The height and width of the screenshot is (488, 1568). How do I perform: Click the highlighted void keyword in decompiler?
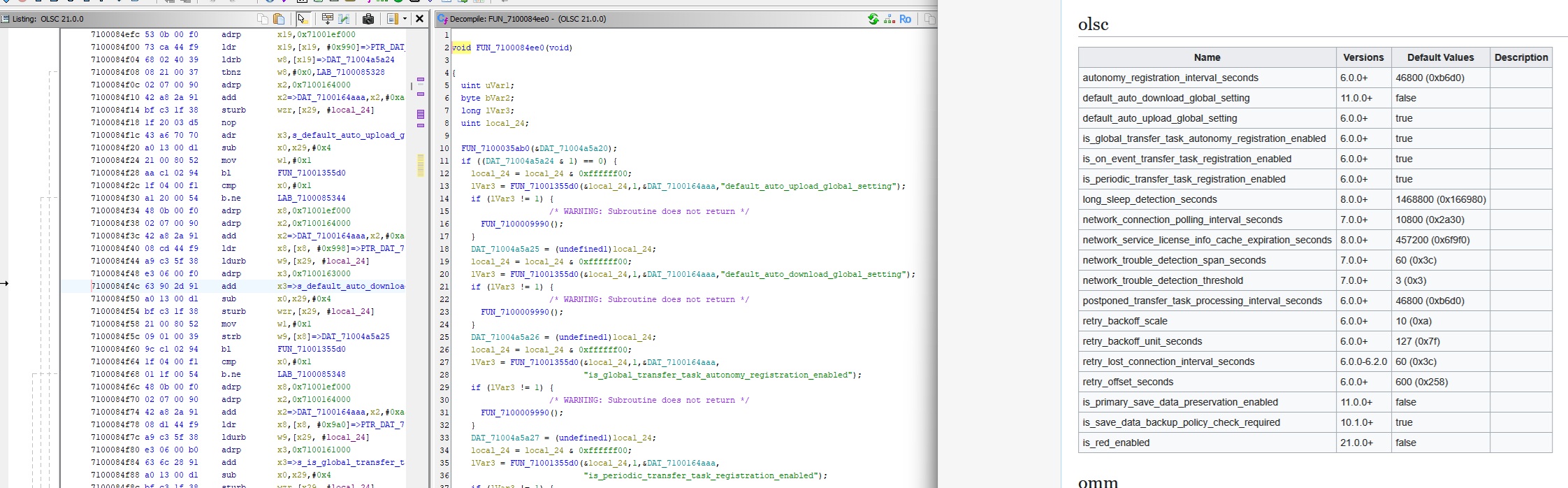[461, 48]
